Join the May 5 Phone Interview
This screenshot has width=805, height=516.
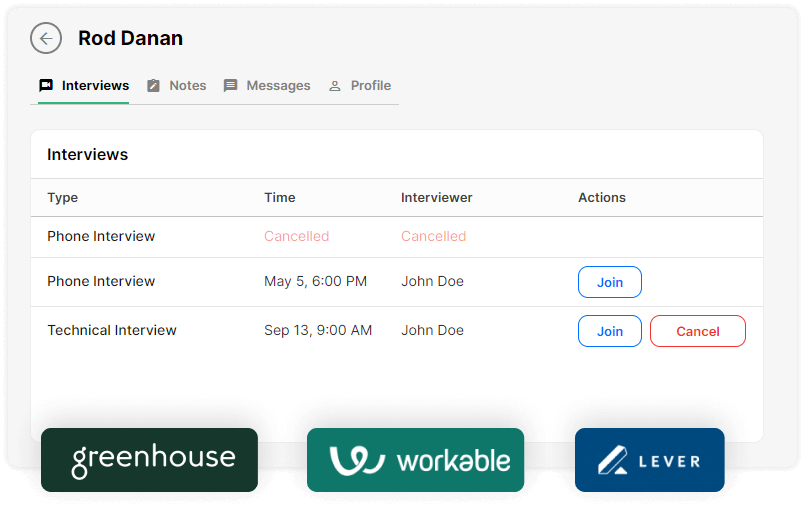click(610, 282)
